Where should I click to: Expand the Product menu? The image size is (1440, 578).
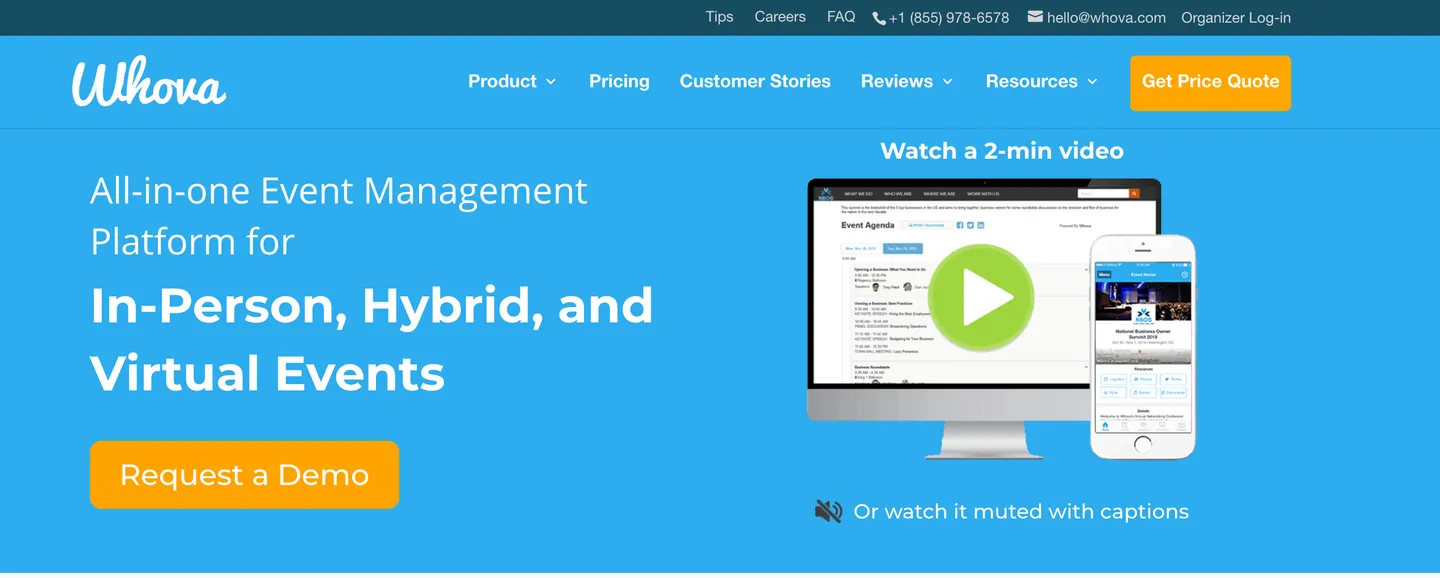pos(512,81)
